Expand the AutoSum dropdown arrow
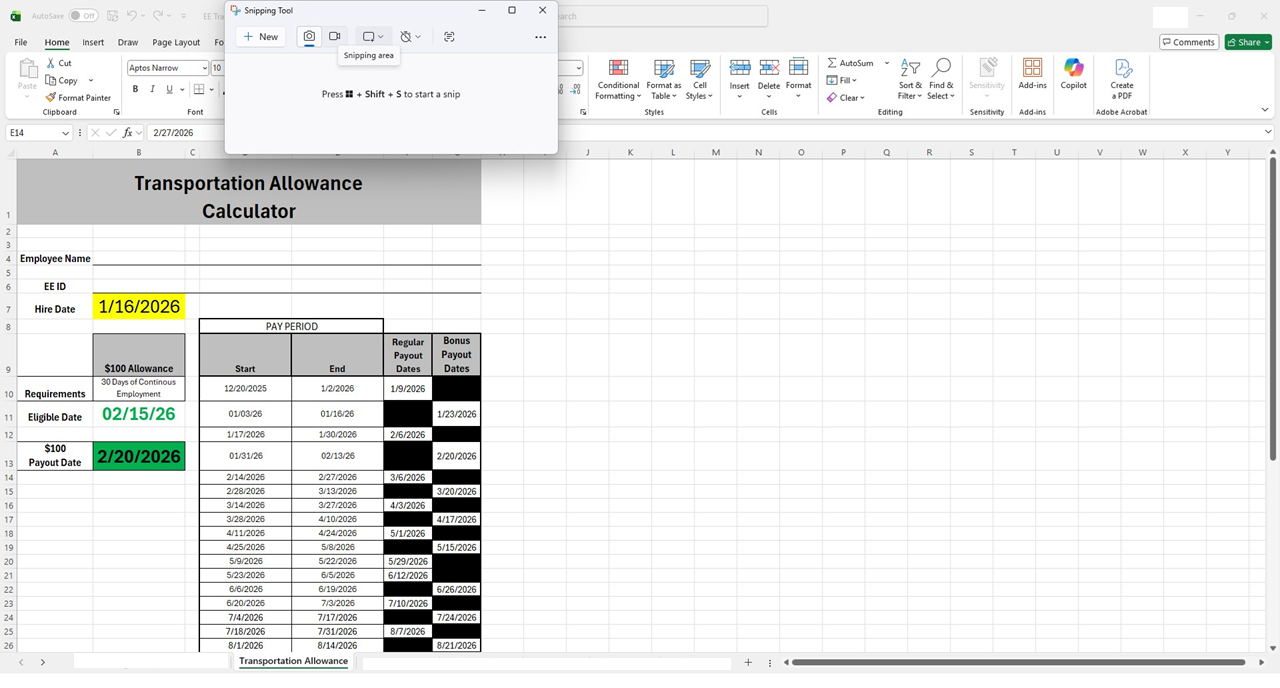 pyautogui.click(x=886, y=63)
